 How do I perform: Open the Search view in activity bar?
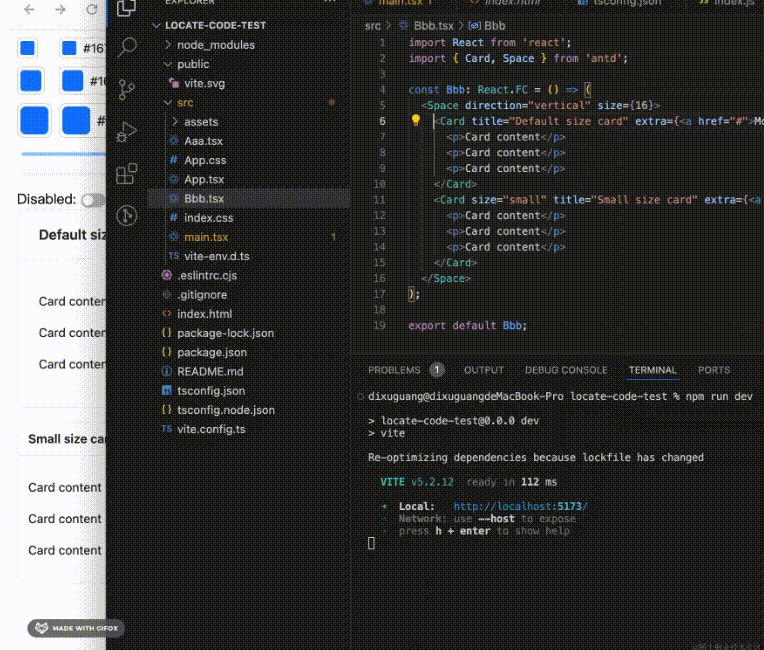click(x=127, y=48)
